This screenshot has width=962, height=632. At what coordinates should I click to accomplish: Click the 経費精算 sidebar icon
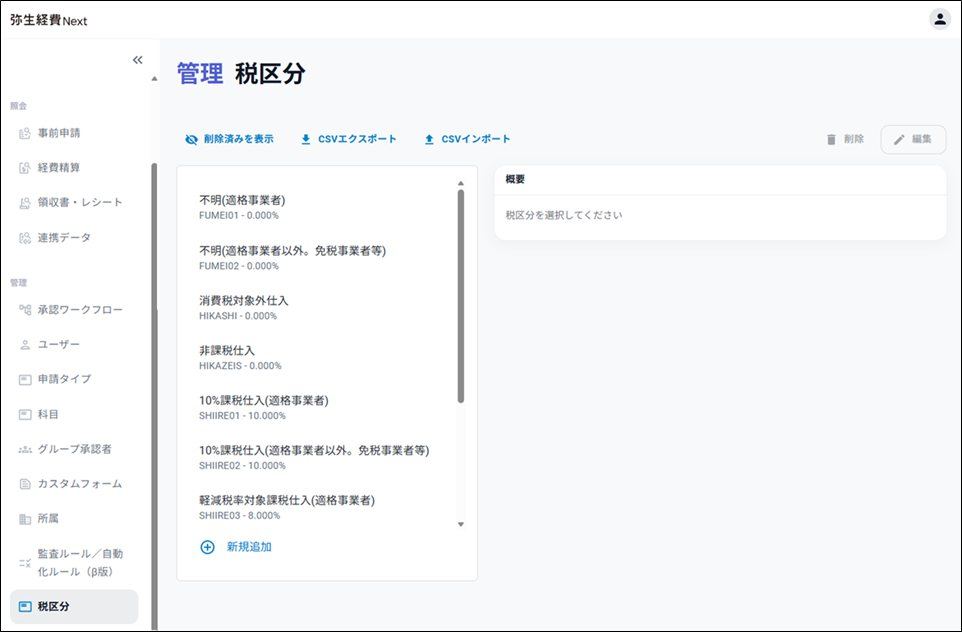click(25, 168)
